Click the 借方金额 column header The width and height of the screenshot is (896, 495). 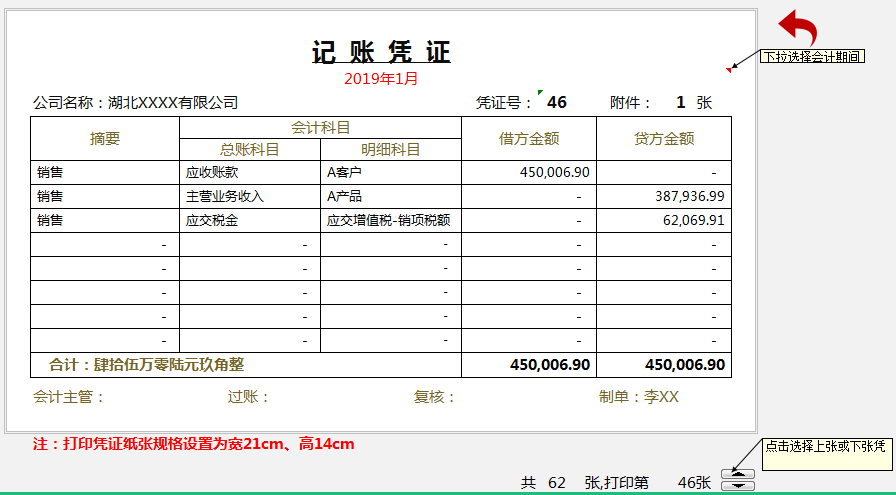(x=529, y=138)
